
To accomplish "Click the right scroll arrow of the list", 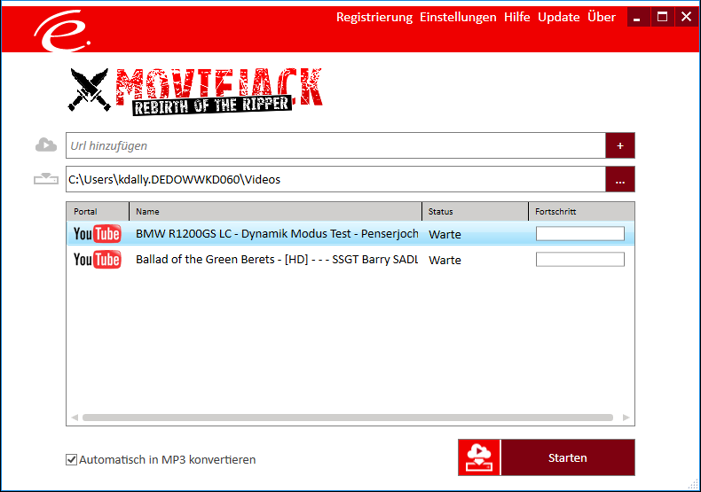I will tap(626, 417).
